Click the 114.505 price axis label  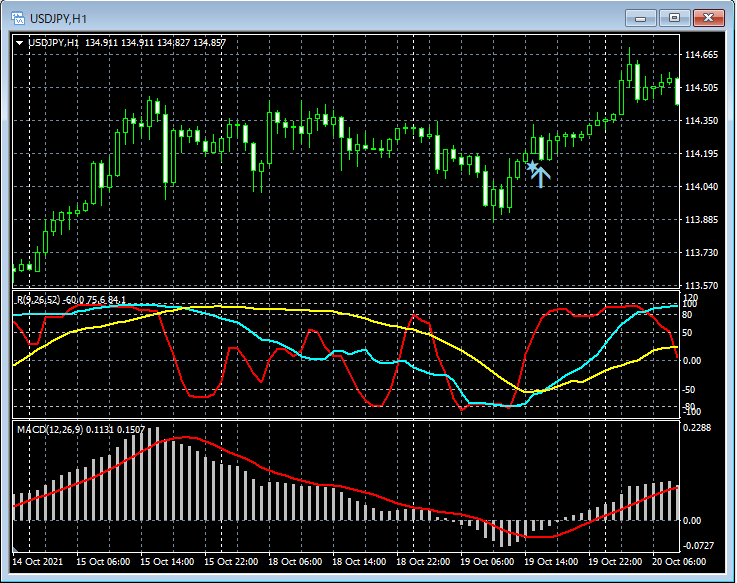point(701,88)
